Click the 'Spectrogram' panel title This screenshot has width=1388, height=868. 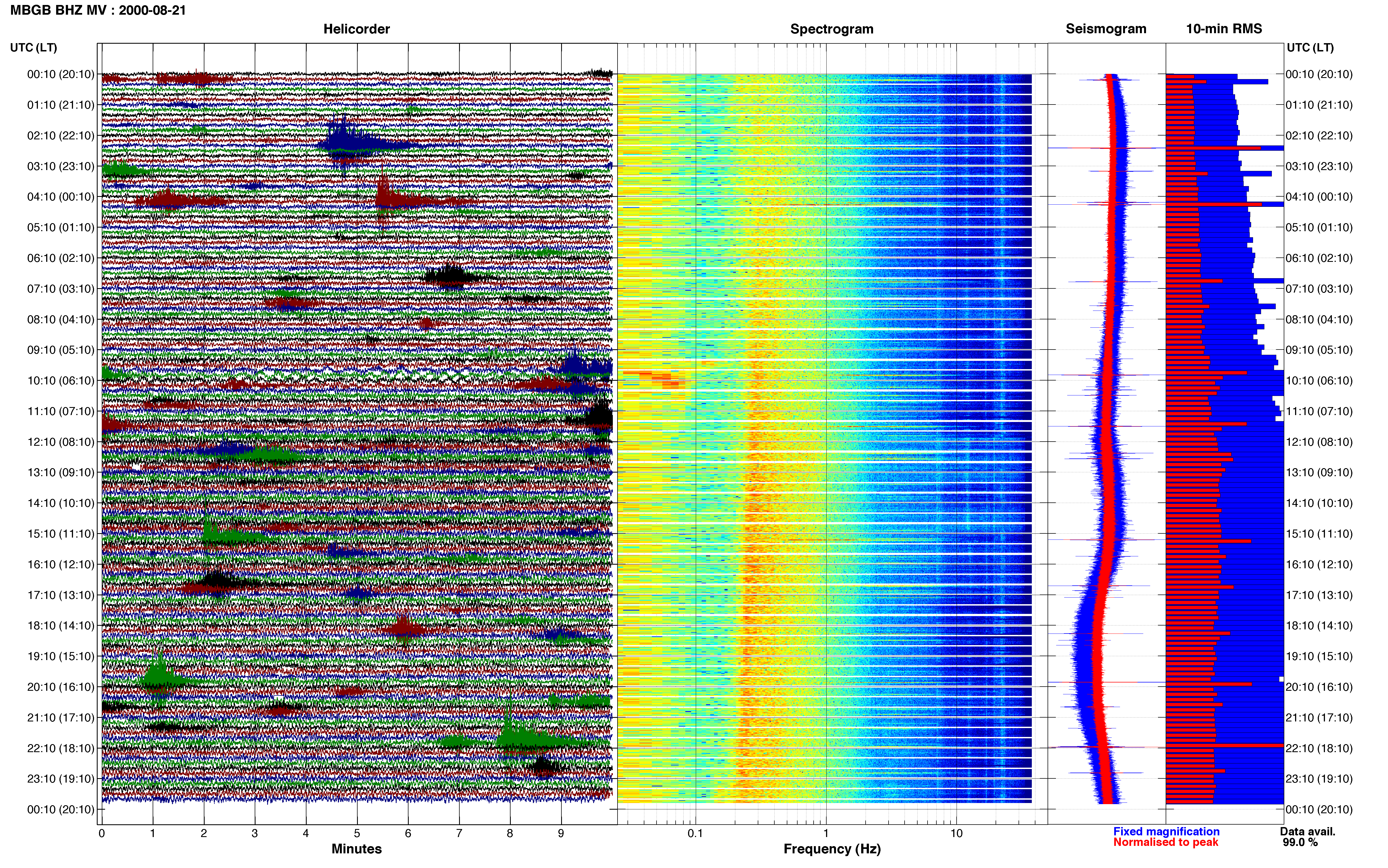tap(832, 29)
